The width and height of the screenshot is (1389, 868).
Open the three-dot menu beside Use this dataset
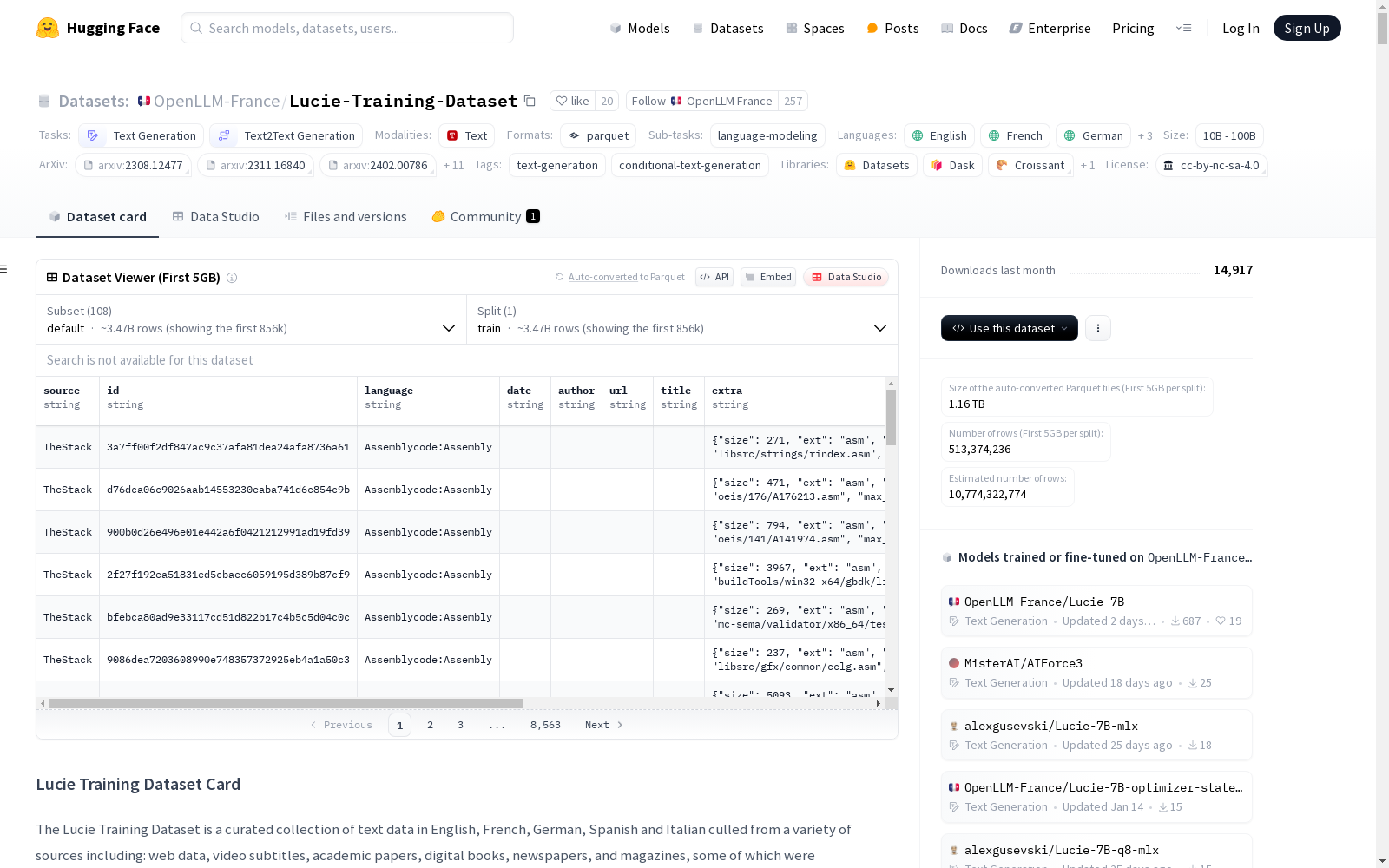tap(1098, 328)
